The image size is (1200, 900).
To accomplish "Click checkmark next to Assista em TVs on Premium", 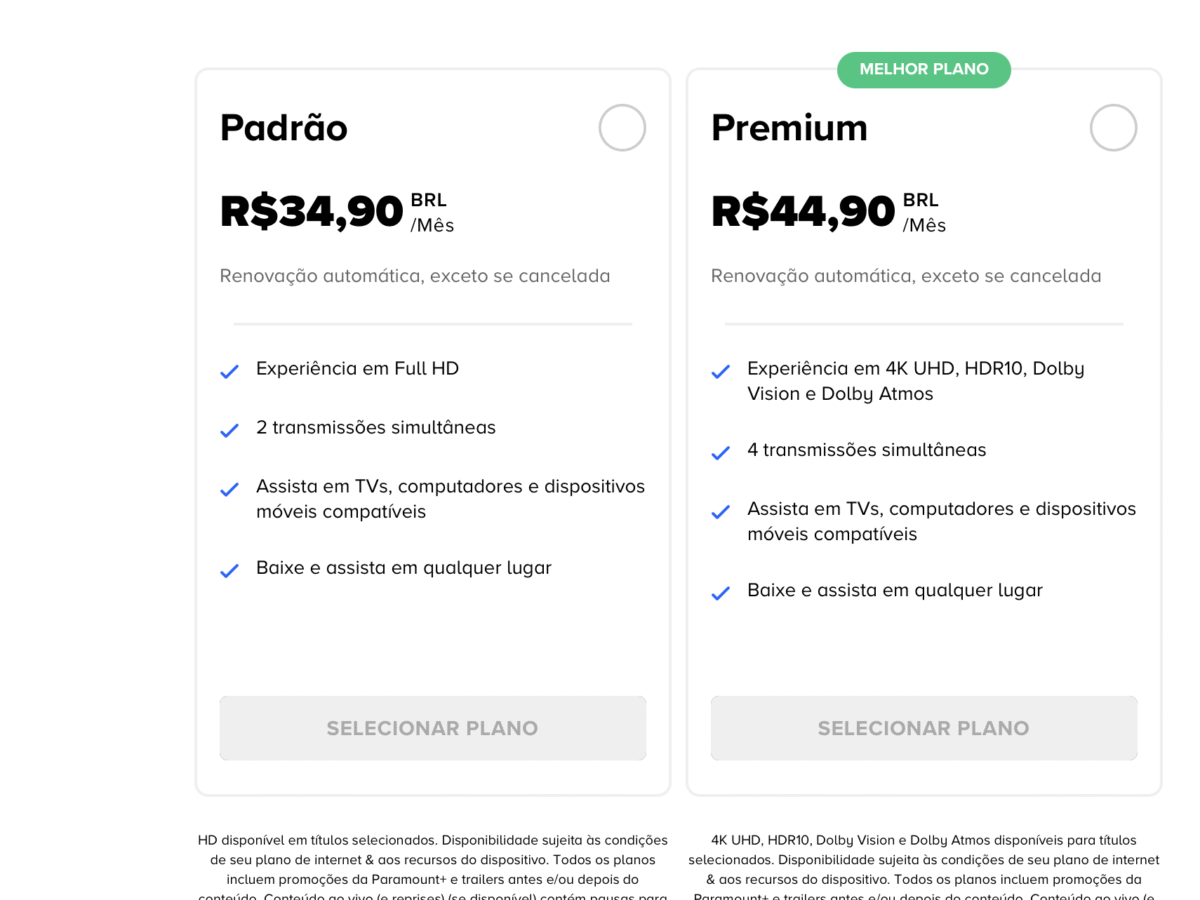I will (x=720, y=512).
